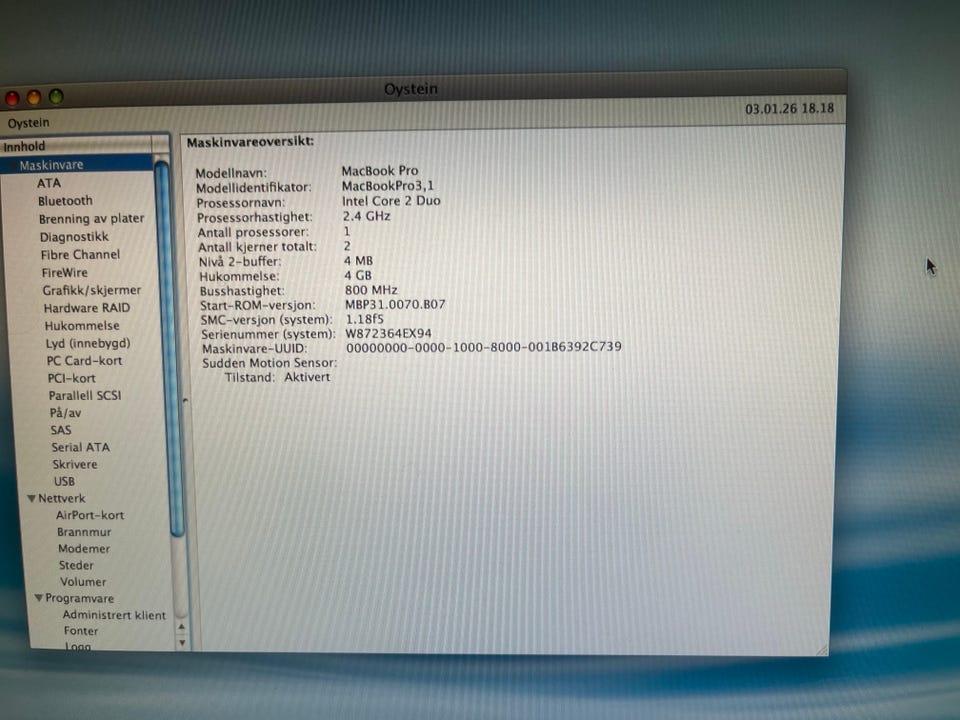Screen dimensions: 960x720
Task: Click the SMC version 1.18f5
Action: pyautogui.click(x=364, y=319)
